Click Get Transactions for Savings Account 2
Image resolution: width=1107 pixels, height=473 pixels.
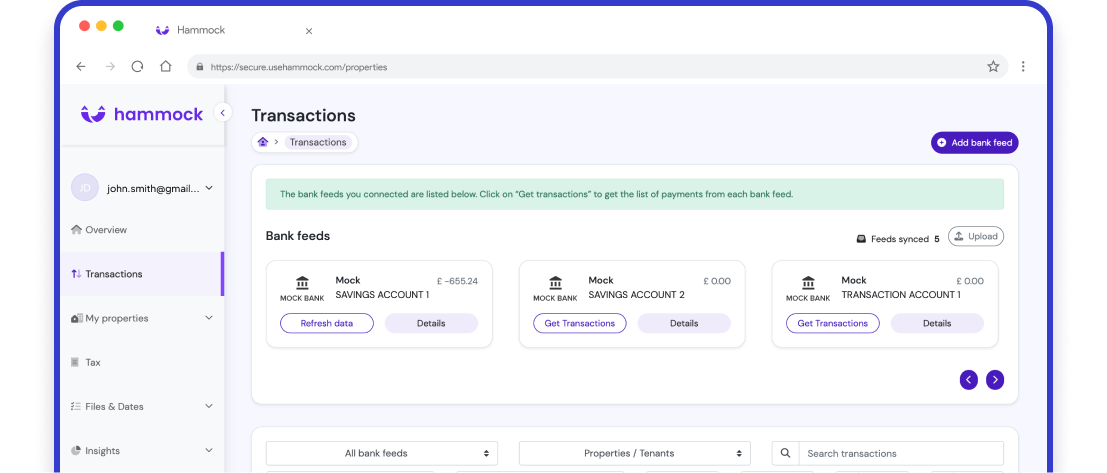point(579,323)
